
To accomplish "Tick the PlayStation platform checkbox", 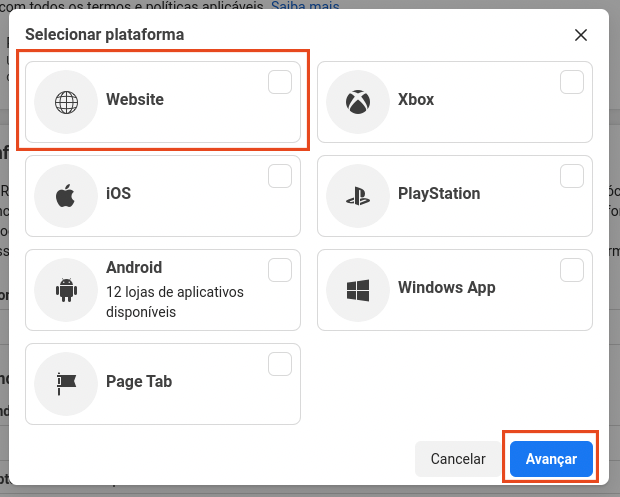I will coord(572,176).
